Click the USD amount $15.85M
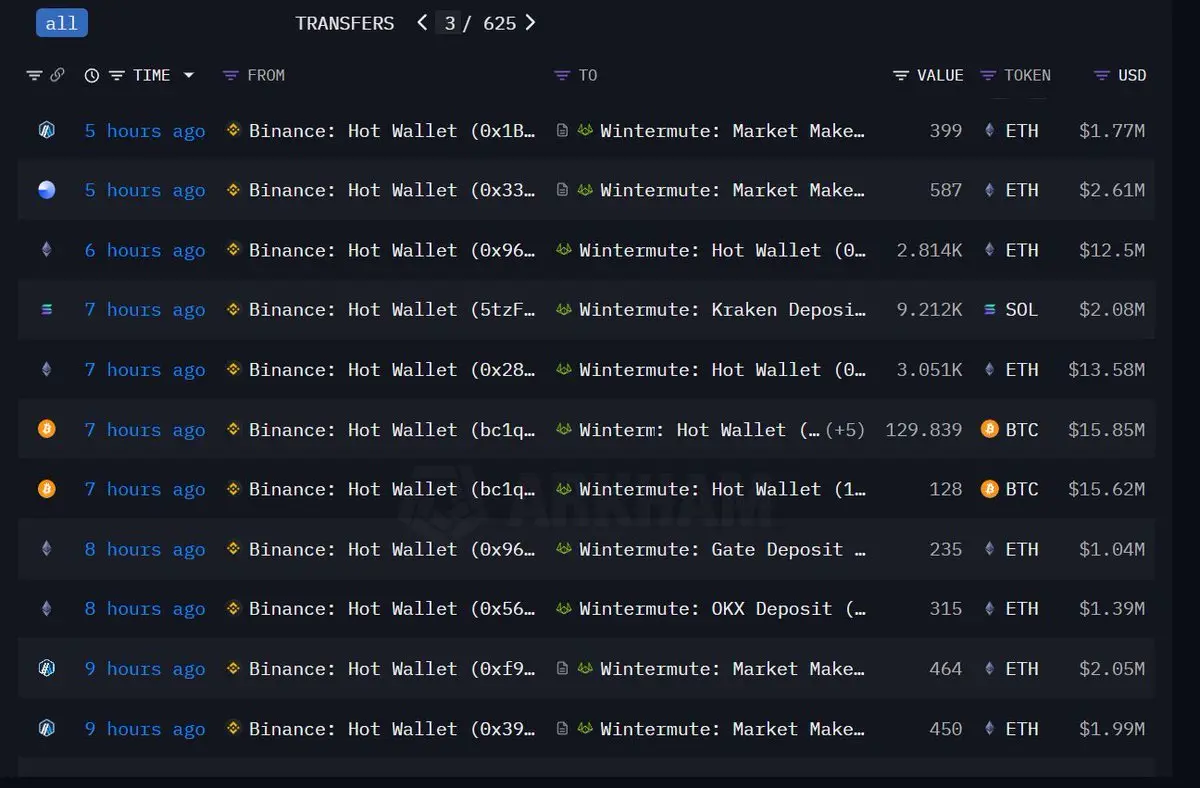Screen dimensions: 1200x788 [x=1106, y=430]
